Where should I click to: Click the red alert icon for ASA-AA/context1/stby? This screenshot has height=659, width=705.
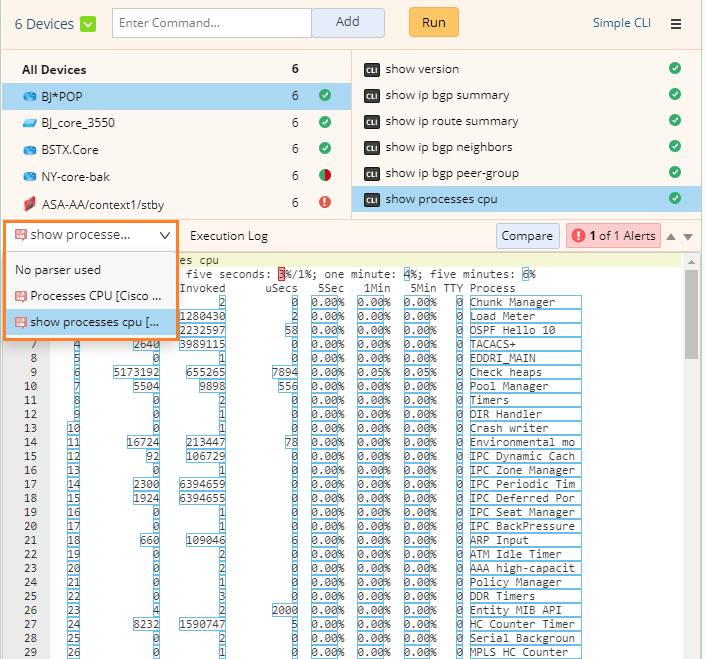point(324,202)
